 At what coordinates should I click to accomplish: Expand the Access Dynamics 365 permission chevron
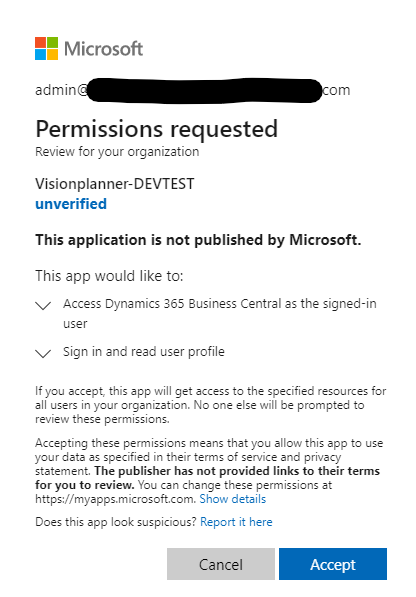[43, 305]
